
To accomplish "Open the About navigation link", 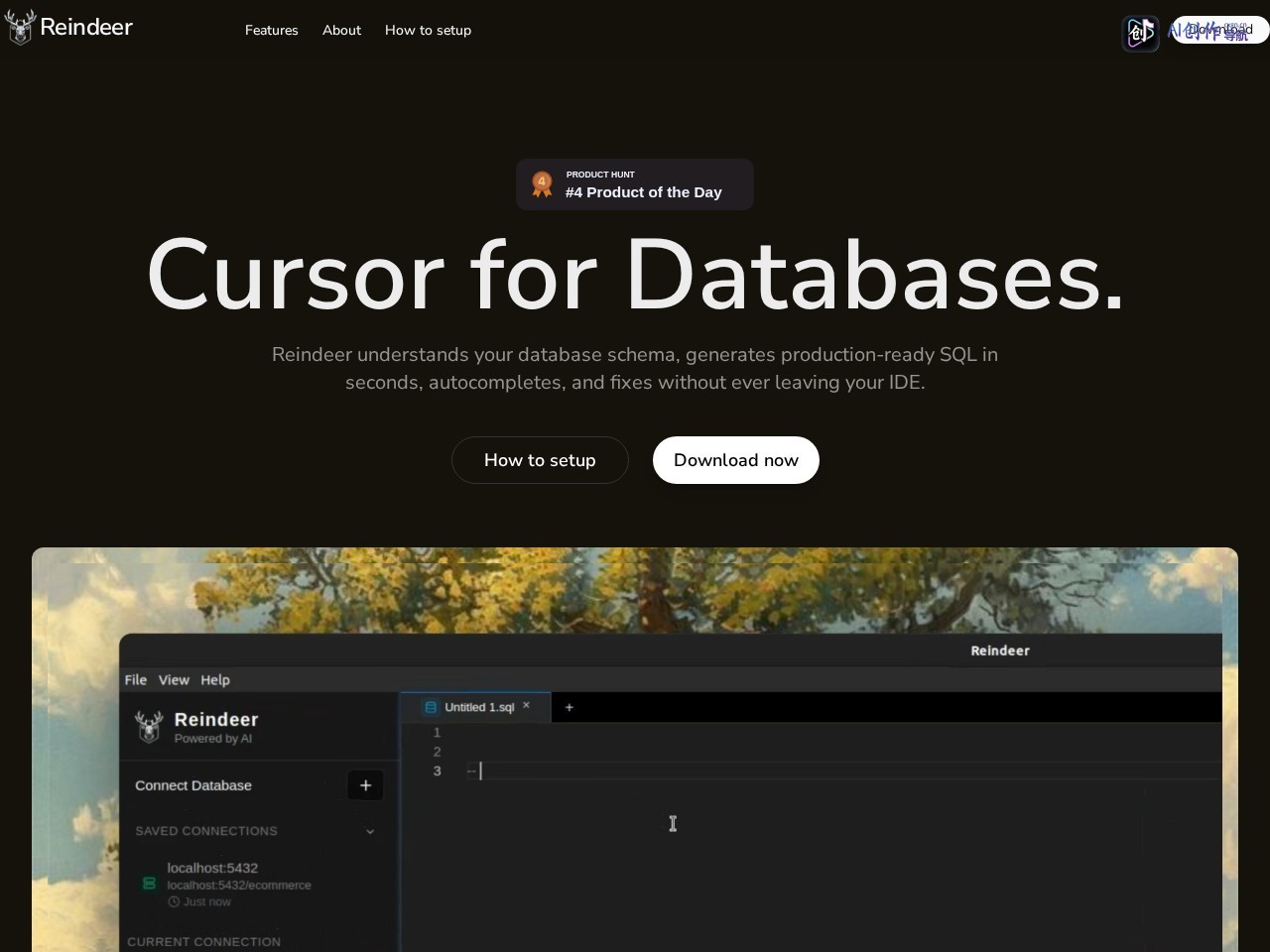I will click(x=341, y=30).
